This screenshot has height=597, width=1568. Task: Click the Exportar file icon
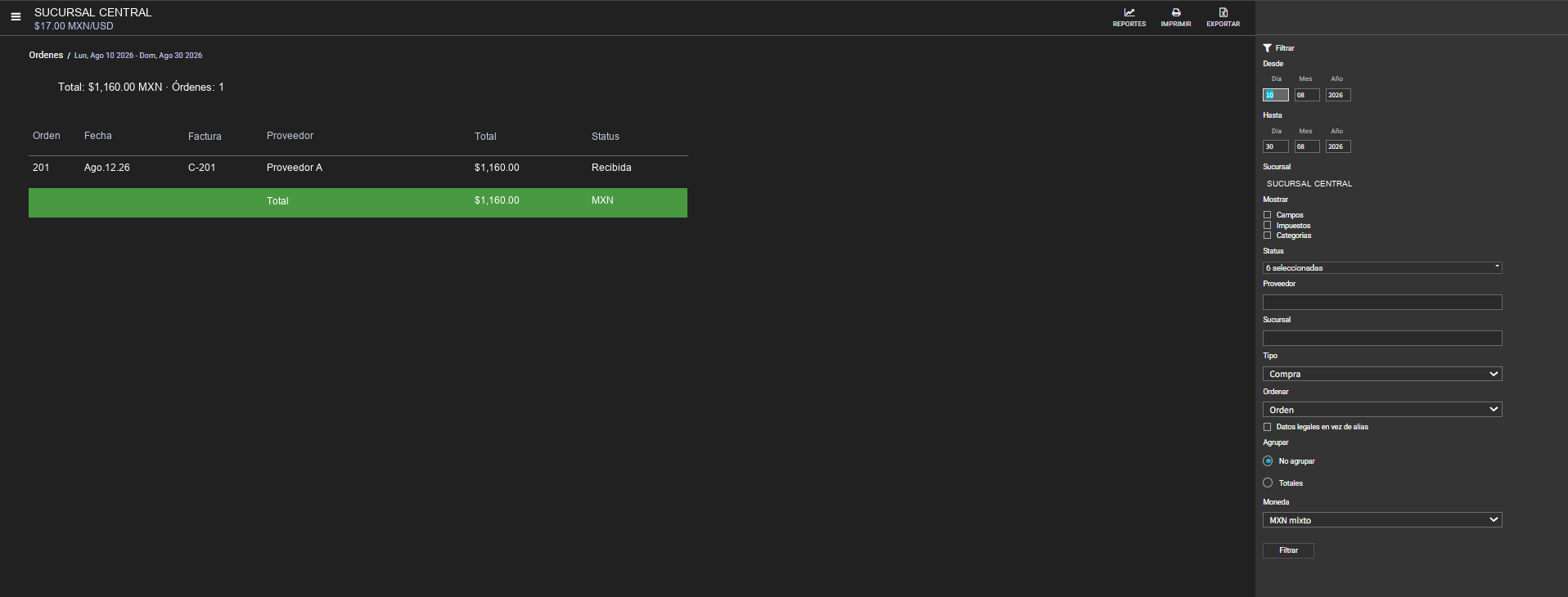pyautogui.click(x=1223, y=12)
